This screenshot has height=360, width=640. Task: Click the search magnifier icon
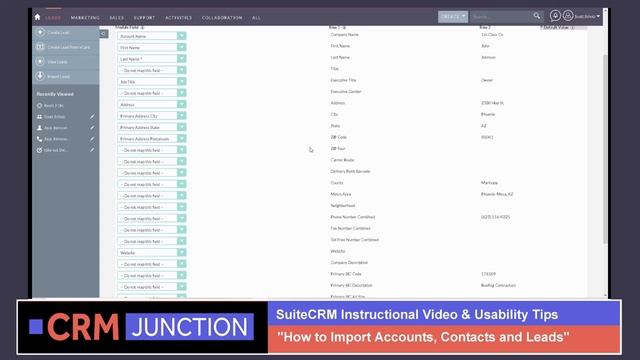pyautogui.click(x=537, y=16)
